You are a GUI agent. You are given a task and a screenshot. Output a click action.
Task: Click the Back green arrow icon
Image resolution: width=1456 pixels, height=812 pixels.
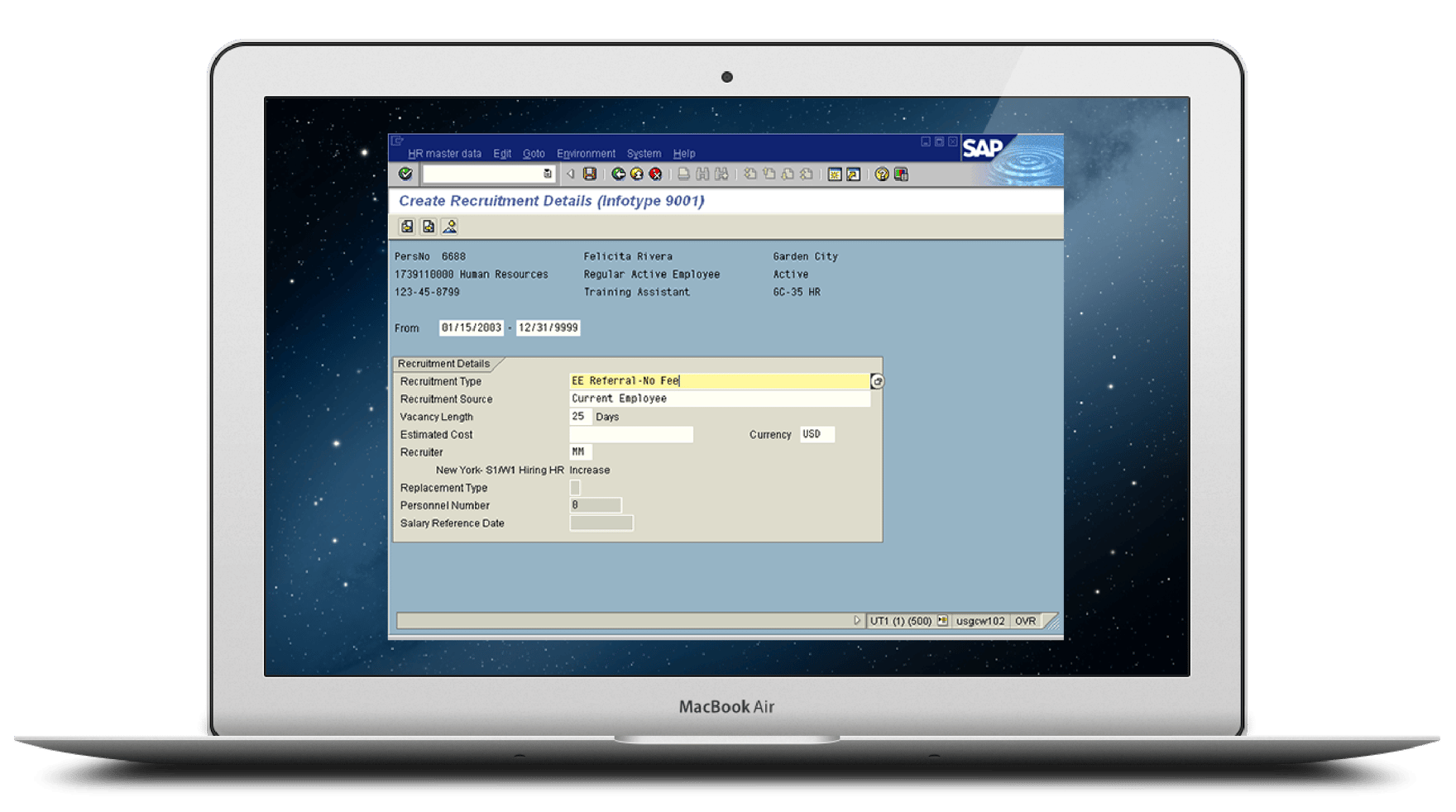(619, 174)
